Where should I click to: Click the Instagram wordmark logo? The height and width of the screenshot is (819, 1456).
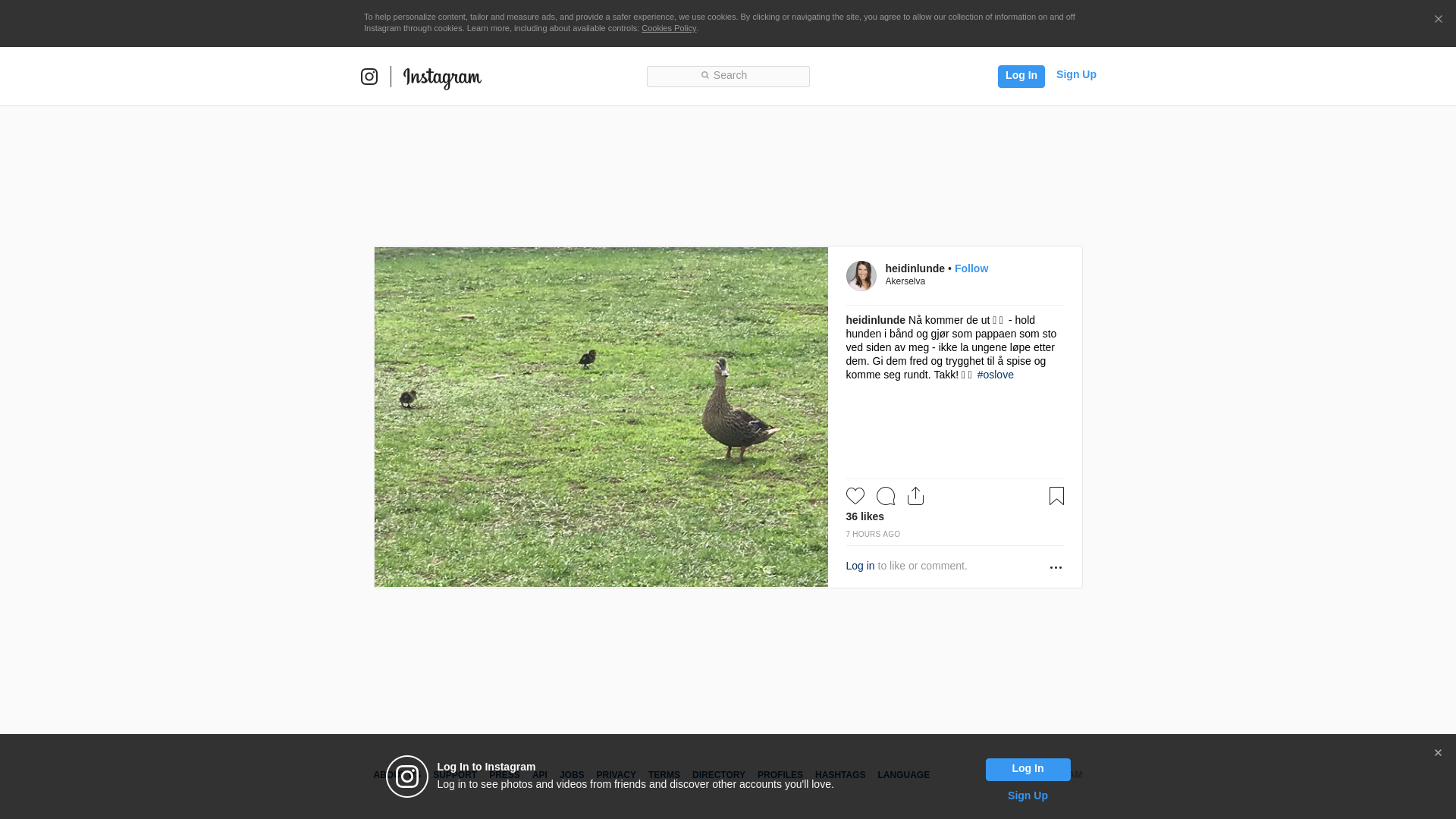pyautogui.click(x=442, y=78)
